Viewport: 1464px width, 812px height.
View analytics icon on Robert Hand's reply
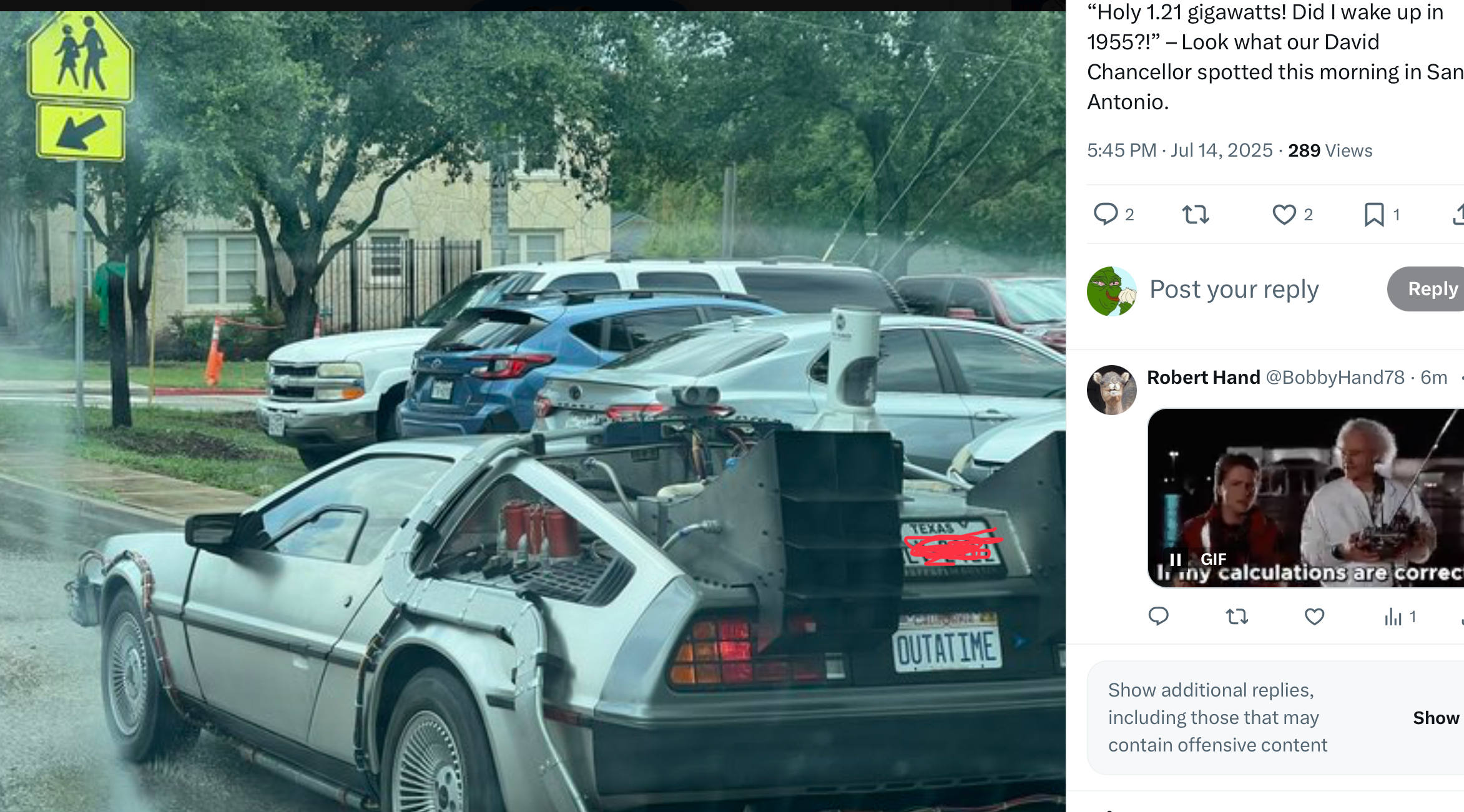pos(1393,617)
